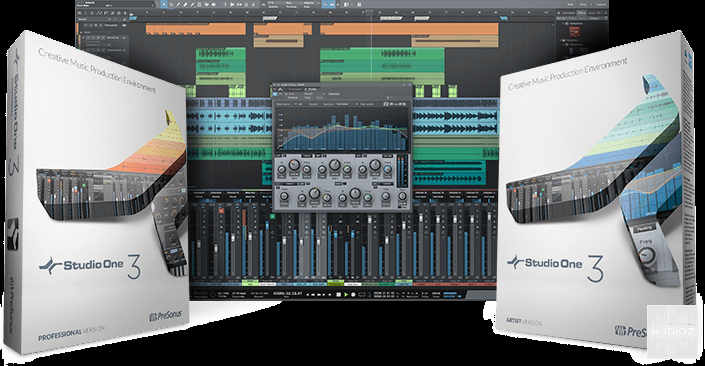Image resolution: width=705 pixels, height=366 pixels.
Task: Select the Arrow tool in the toolbar
Action: pos(164,4)
